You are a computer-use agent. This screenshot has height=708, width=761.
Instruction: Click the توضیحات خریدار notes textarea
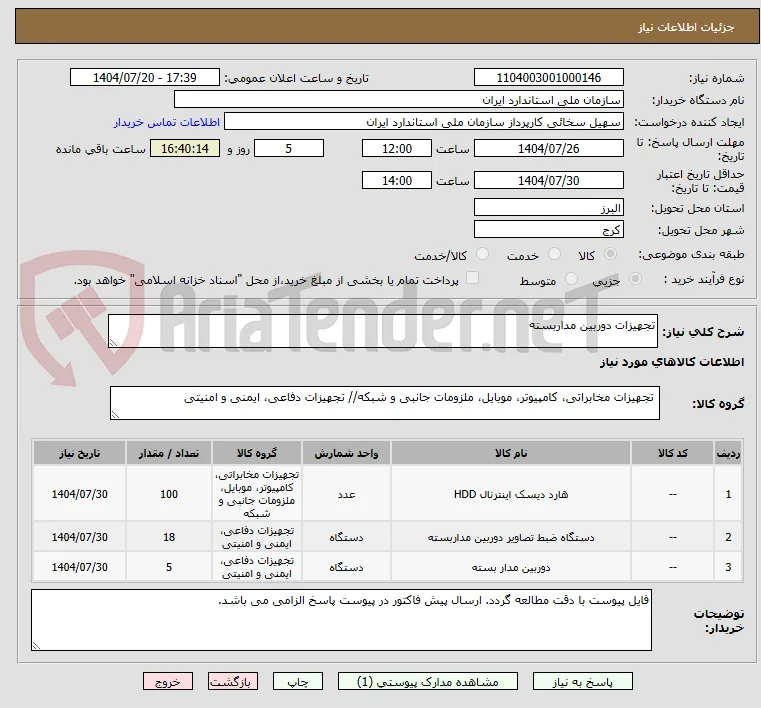click(341, 620)
